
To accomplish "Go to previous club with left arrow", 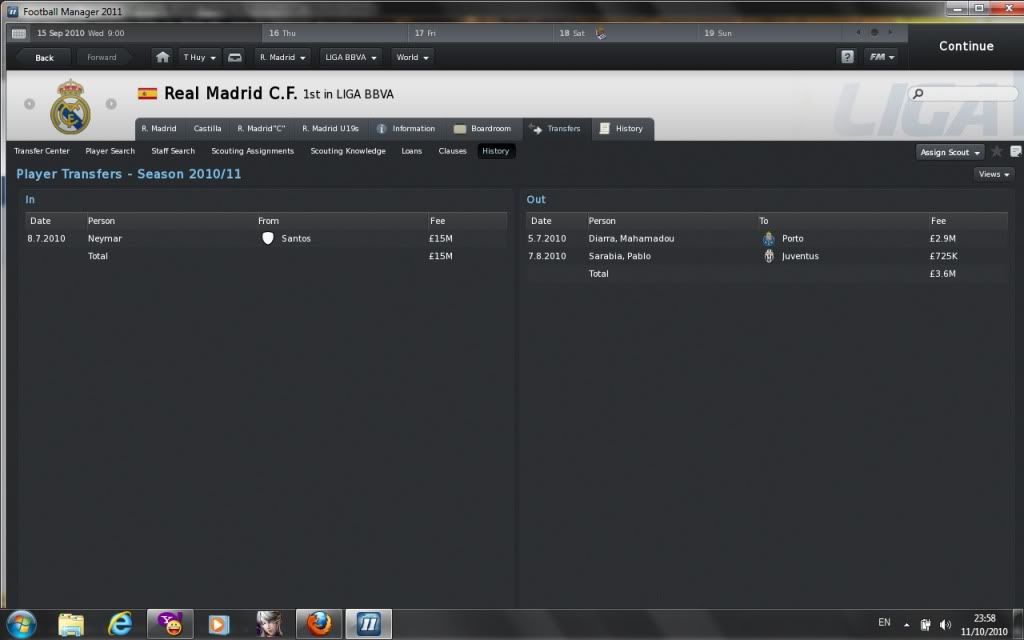I will (x=29, y=104).
